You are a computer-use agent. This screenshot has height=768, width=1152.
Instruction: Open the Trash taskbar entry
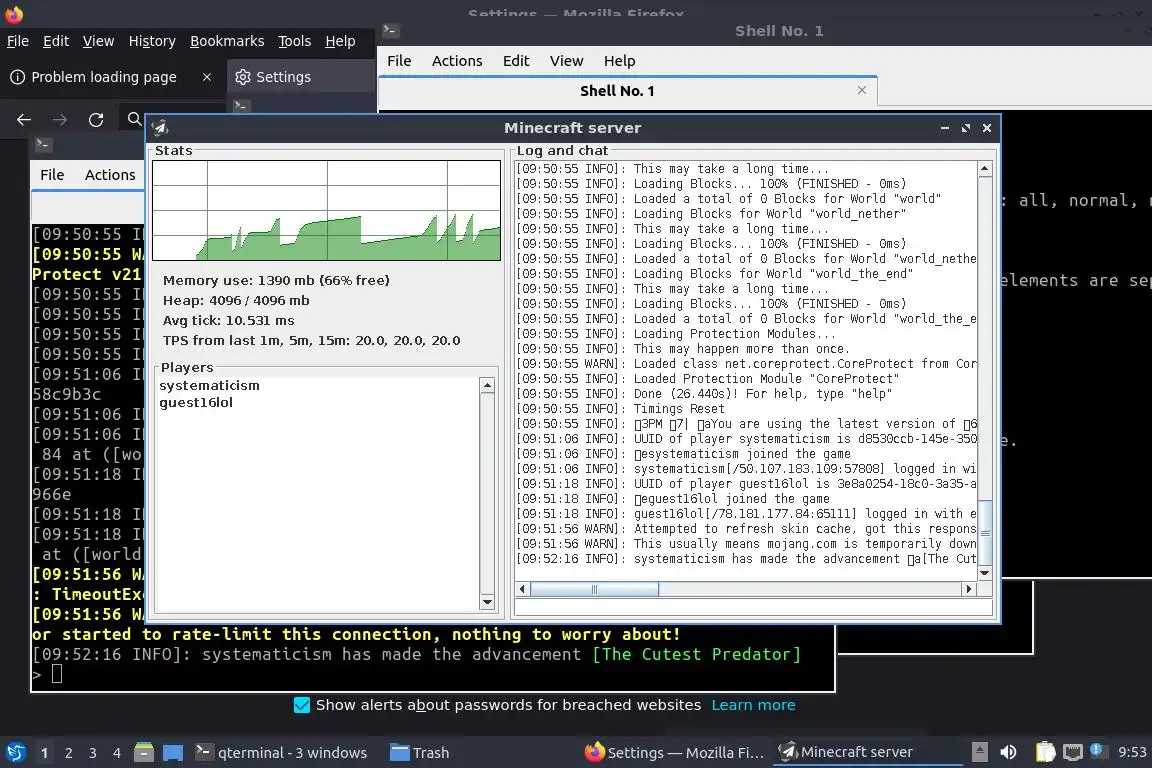tap(420, 753)
